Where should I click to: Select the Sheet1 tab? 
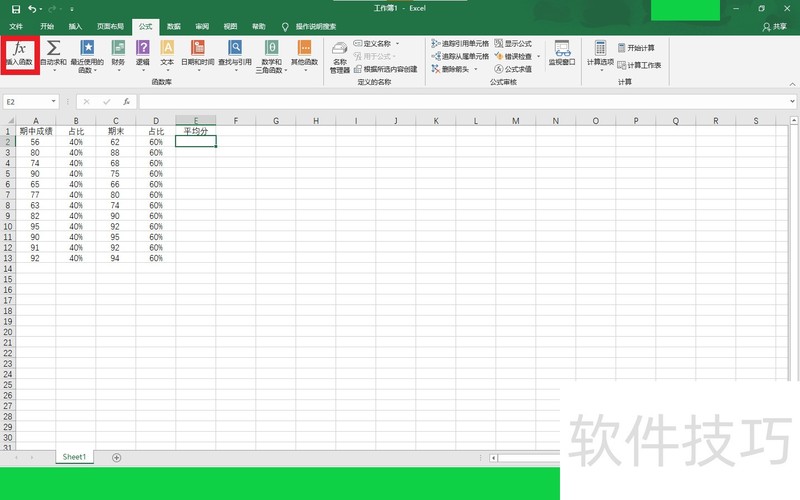click(x=74, y=457)
